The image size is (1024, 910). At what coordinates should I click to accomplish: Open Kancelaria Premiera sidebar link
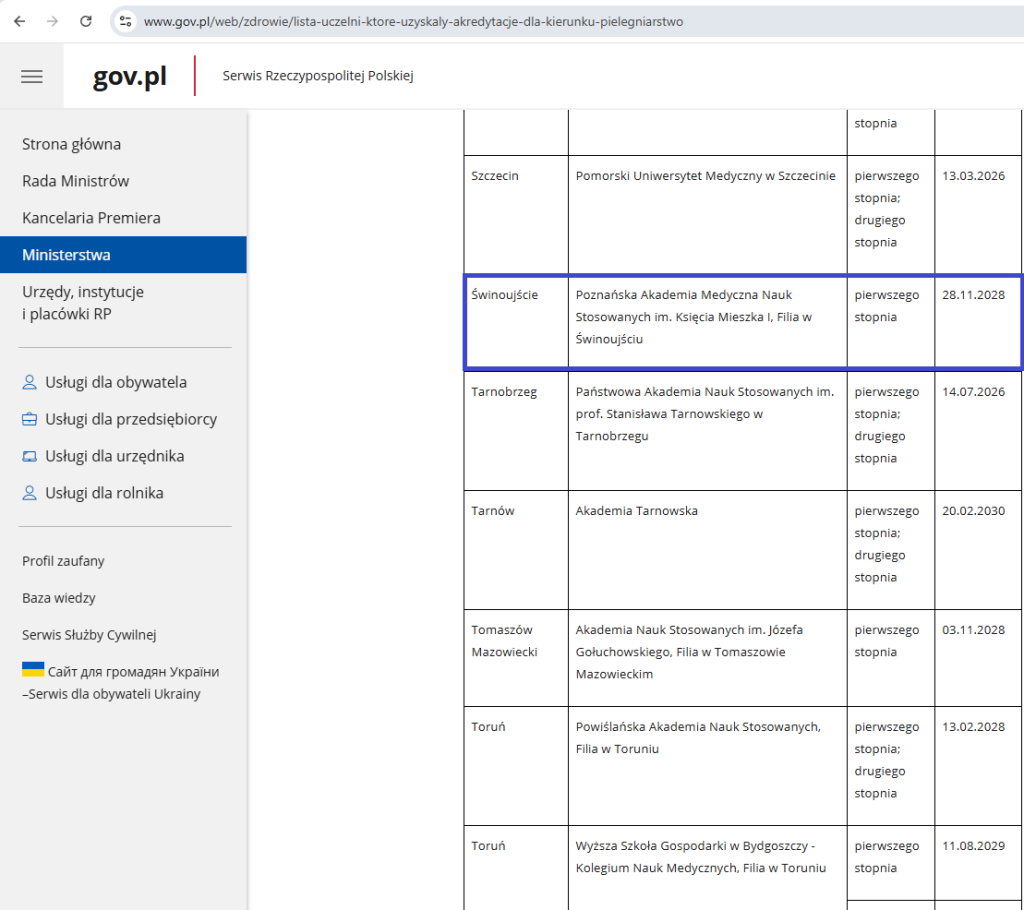(91, 218)
